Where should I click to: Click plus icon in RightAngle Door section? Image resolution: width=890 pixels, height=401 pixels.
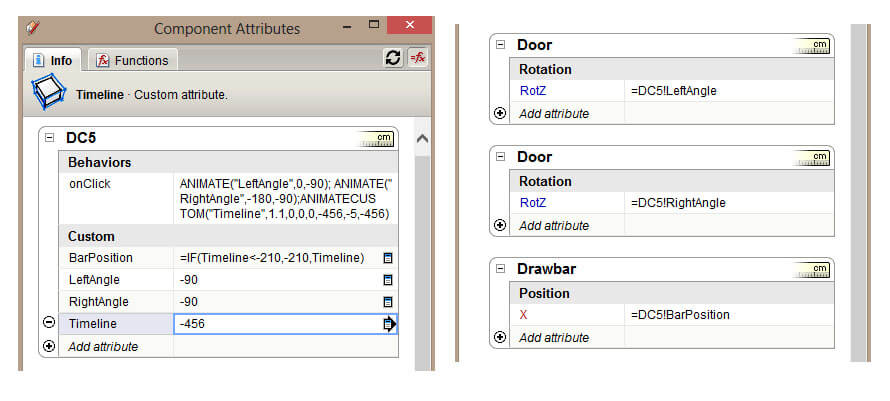(x=499, y=225)
